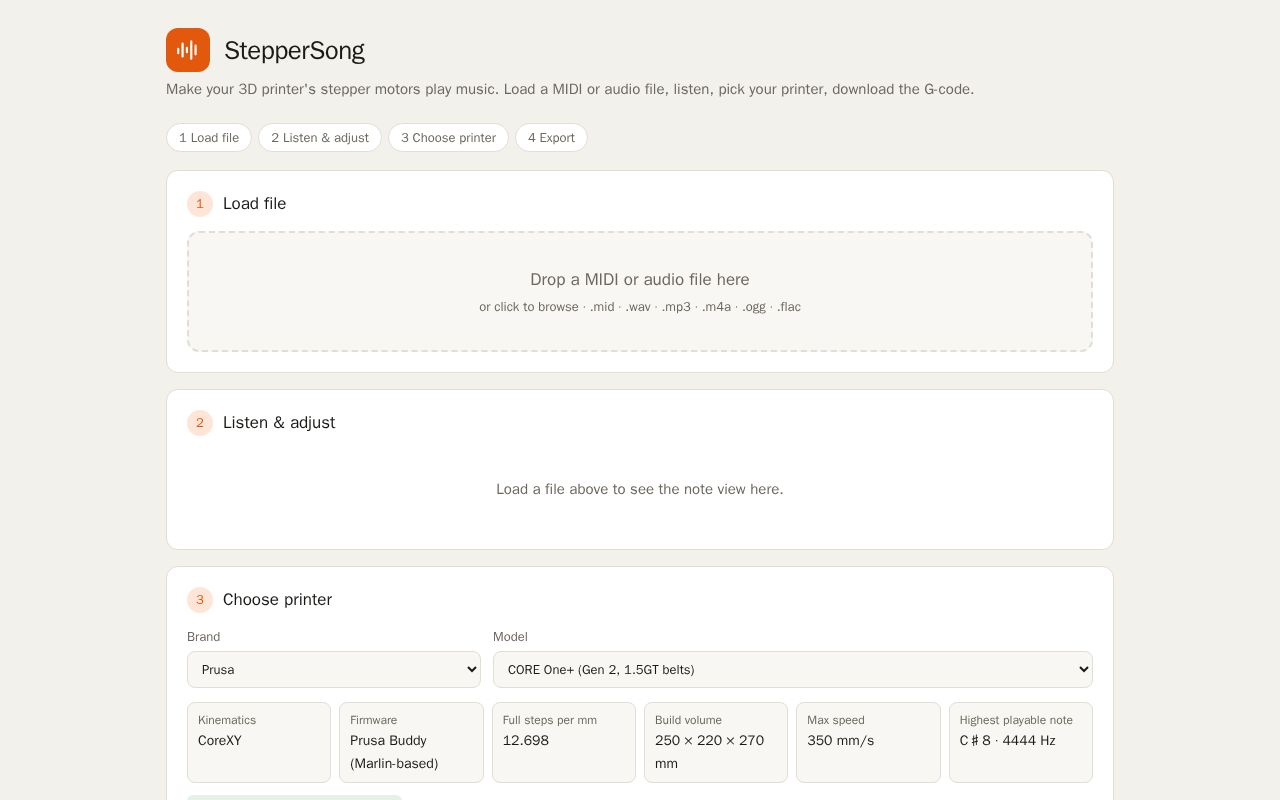
Task: Click 'Load a file above to see the note view here.'
Action: 640,489
